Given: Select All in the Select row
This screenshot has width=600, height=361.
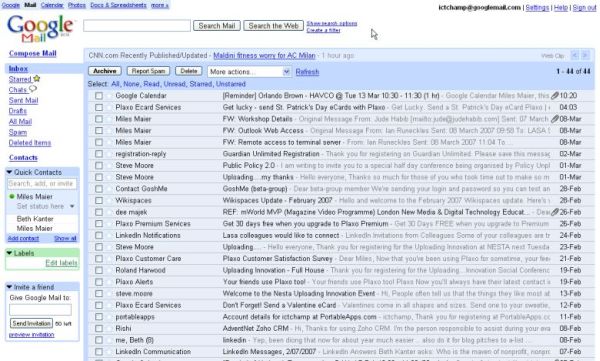Looking at the screenshot, I should pos(115,84).
